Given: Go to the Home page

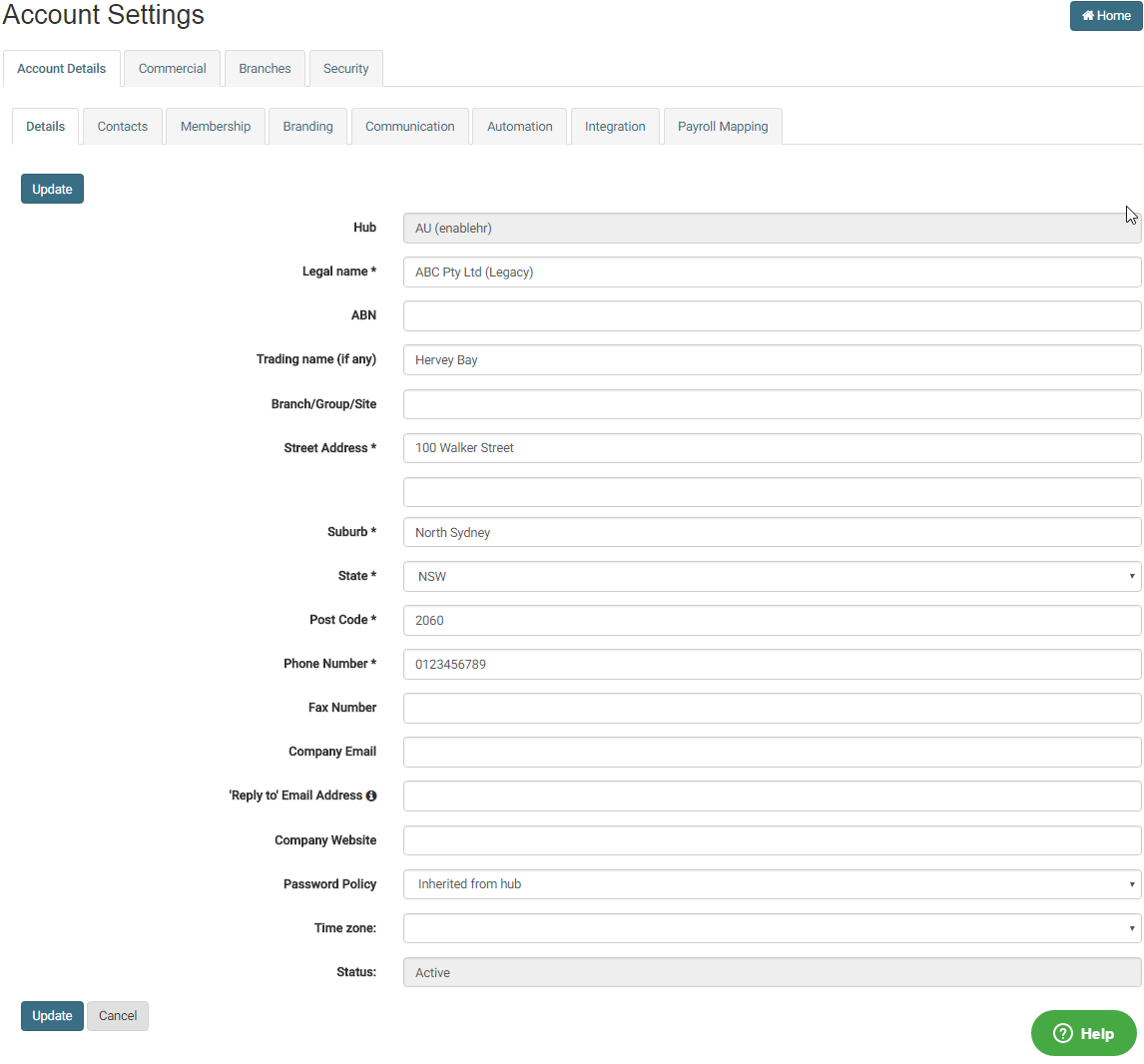Looking at the screenshot, I should click(1106, 16).
